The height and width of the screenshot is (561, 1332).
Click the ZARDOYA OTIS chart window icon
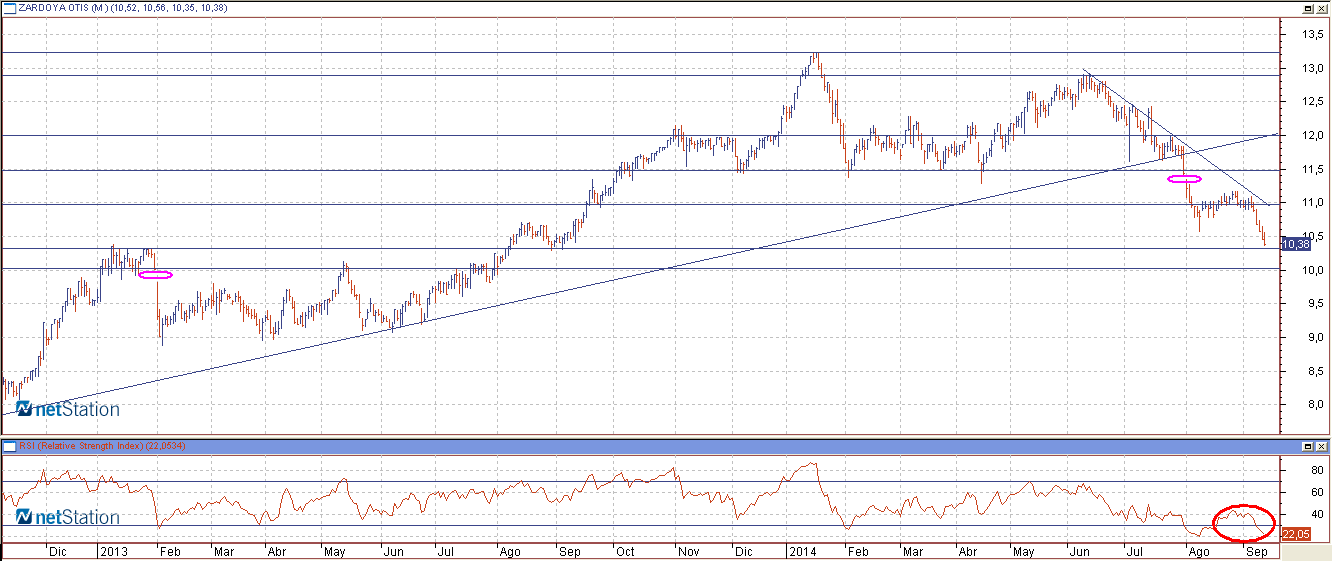pos(8,7)
